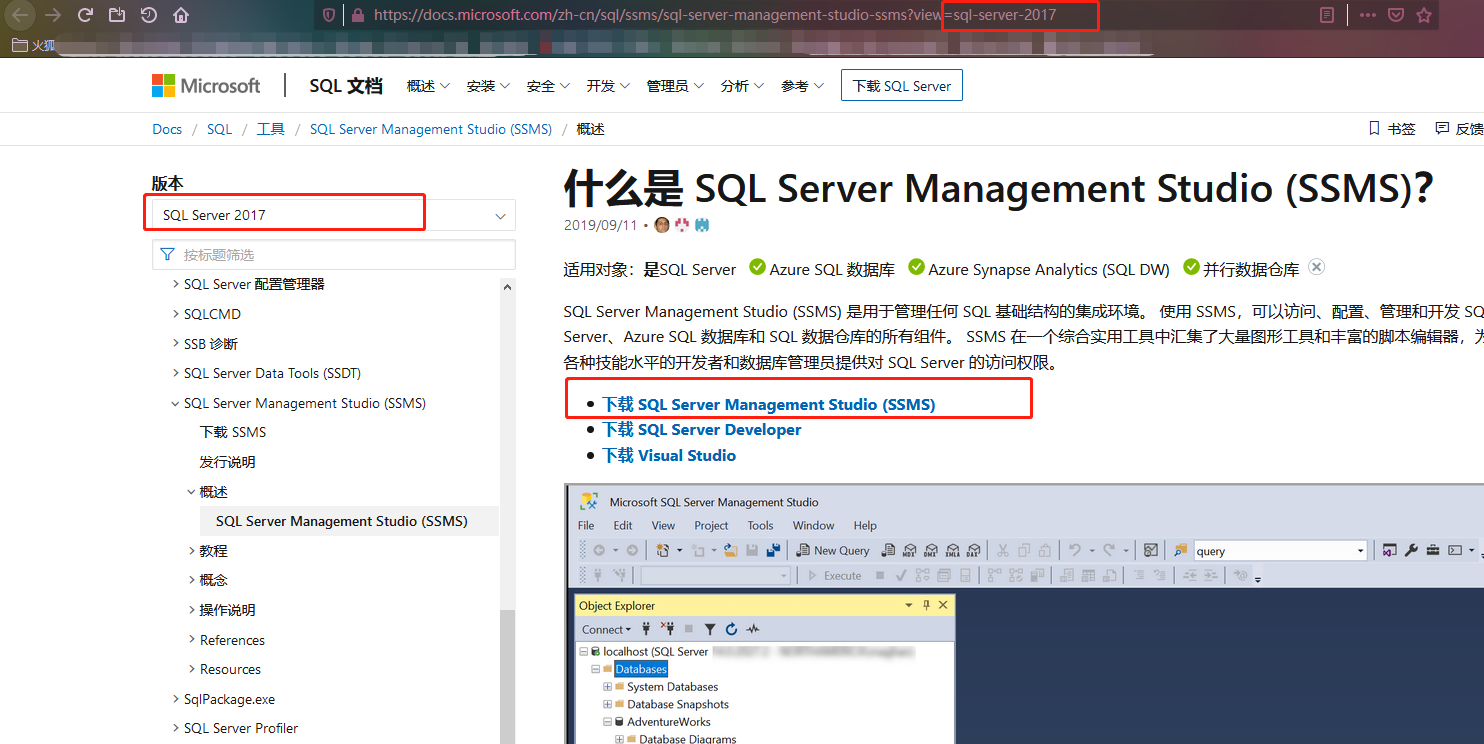Viewport: 1484px width, 744px height.
Task: Go to 工具 breadcrumb link
Action: [x=270, y=129]
